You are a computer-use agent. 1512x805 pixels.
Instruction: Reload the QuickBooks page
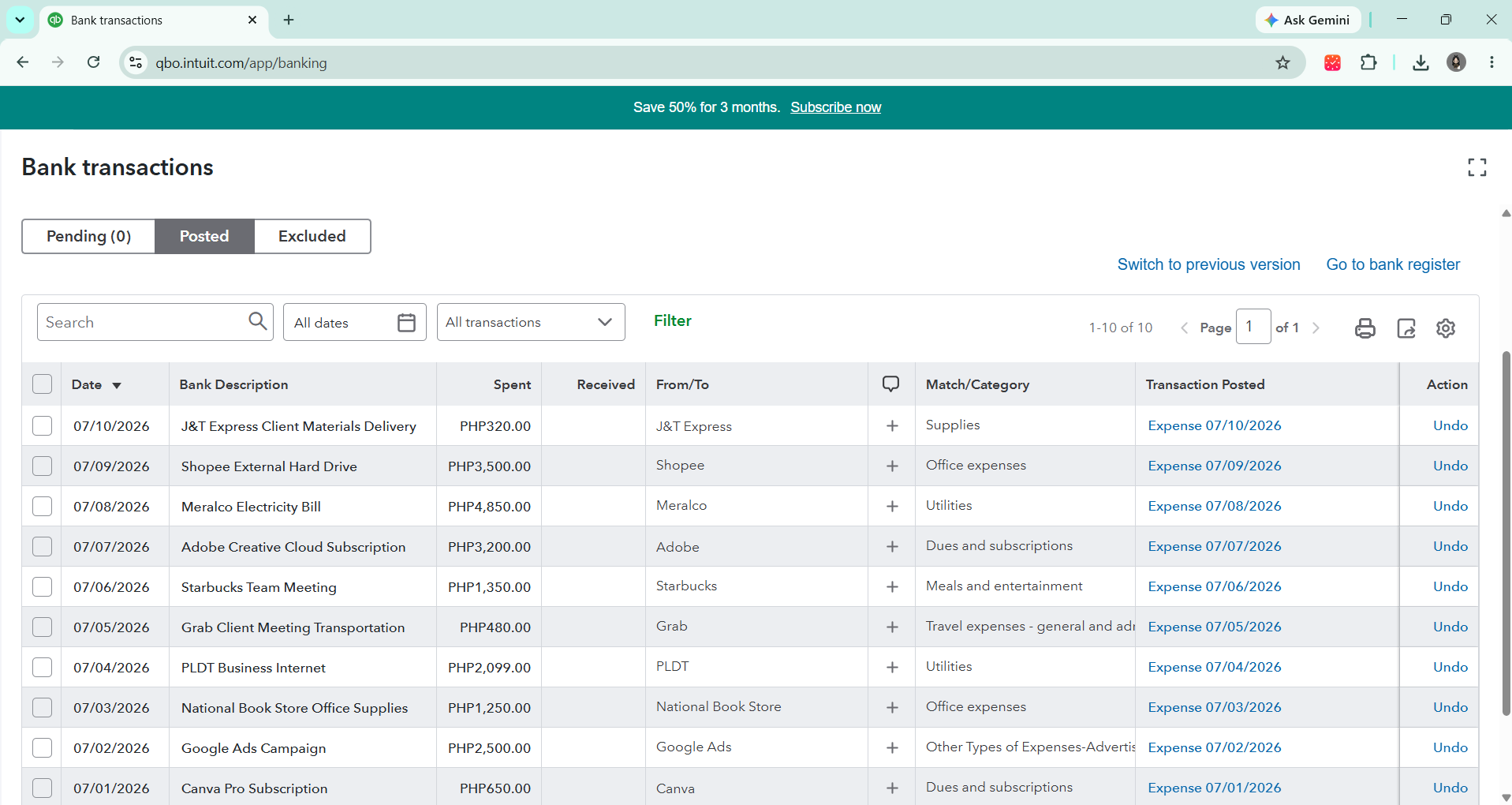pos(93,62)
